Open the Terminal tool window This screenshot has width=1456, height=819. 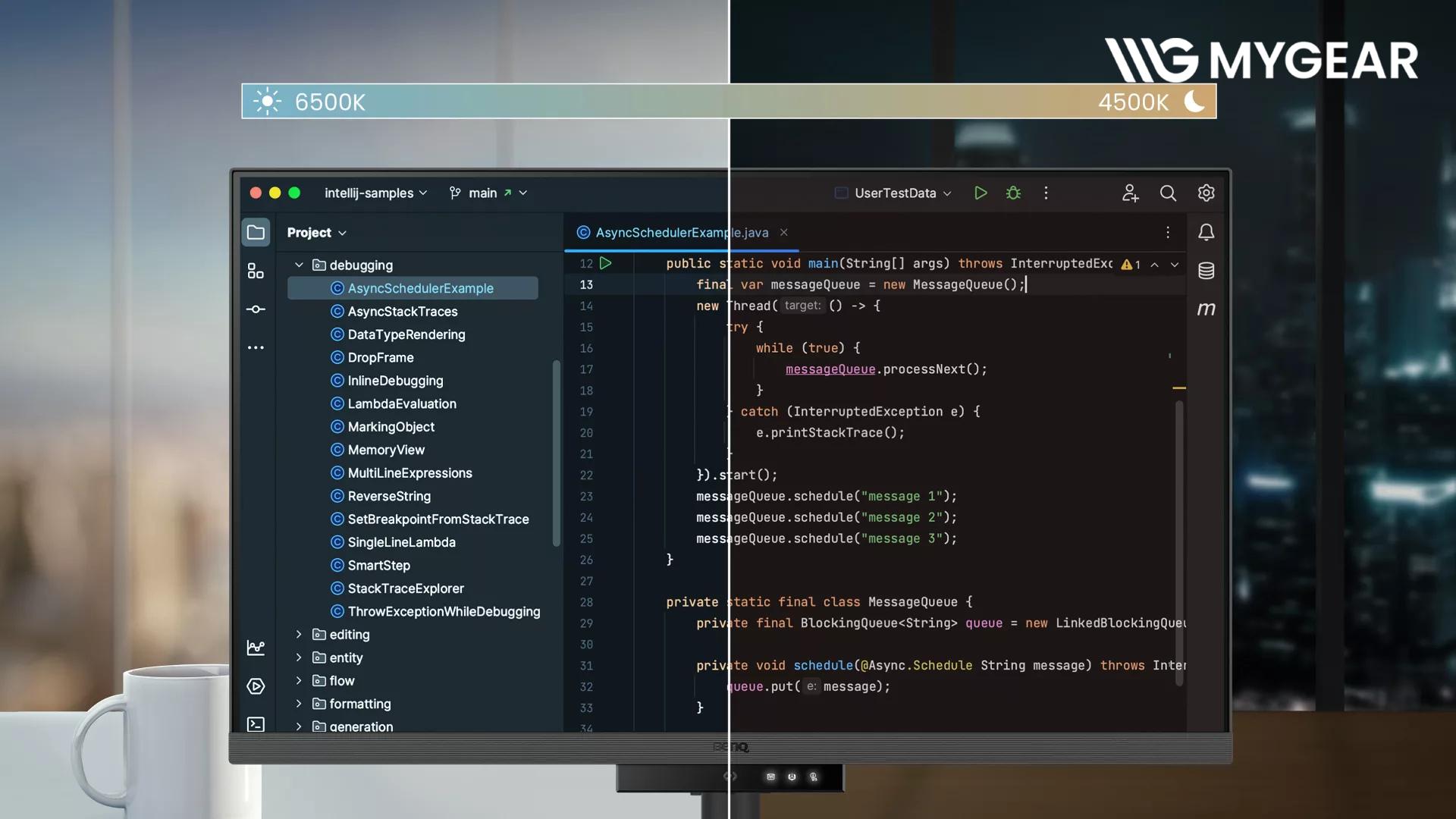[x=256, y=724]
